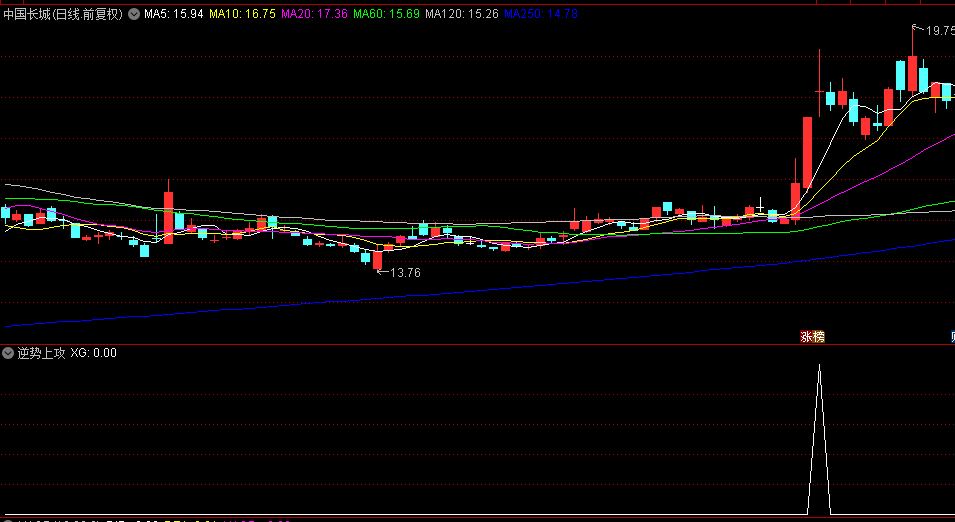Viewport: 955px width, 522px height.
Task: Click the red candle at 13.76 low
Action: [x=378, y=260]
